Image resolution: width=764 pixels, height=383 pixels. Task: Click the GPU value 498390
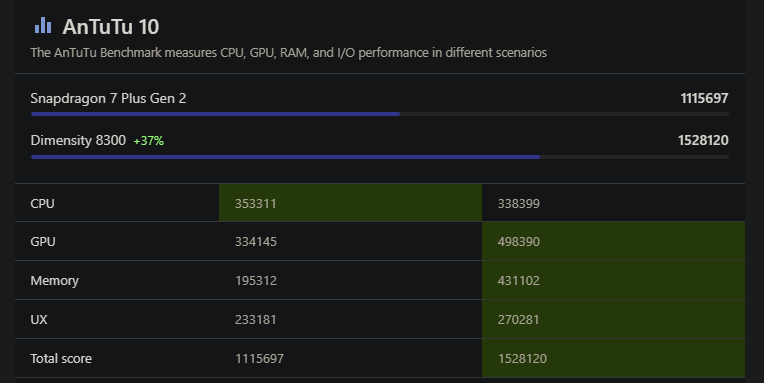coord(518,242)
